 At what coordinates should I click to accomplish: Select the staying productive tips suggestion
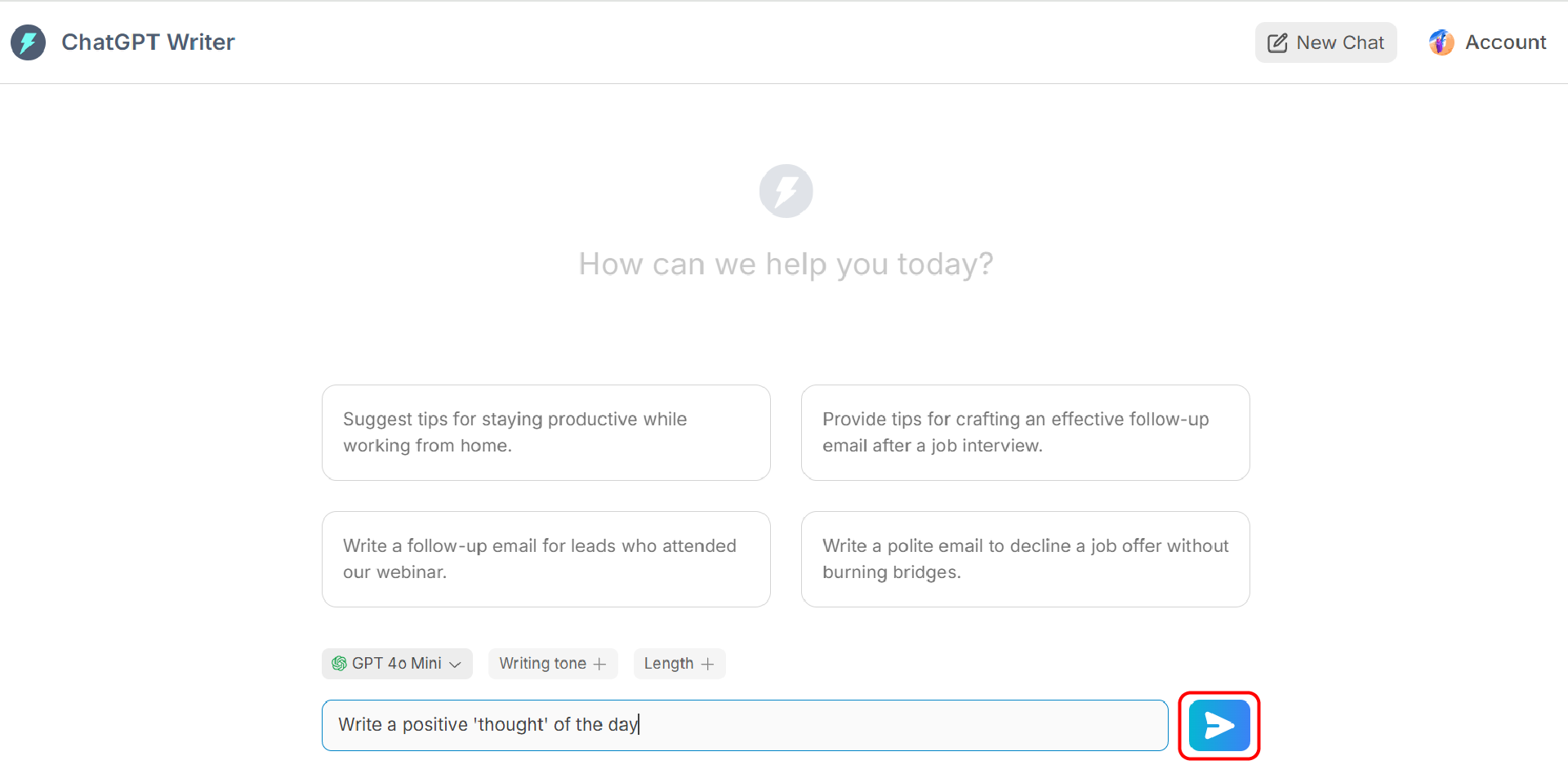(546, 433)
